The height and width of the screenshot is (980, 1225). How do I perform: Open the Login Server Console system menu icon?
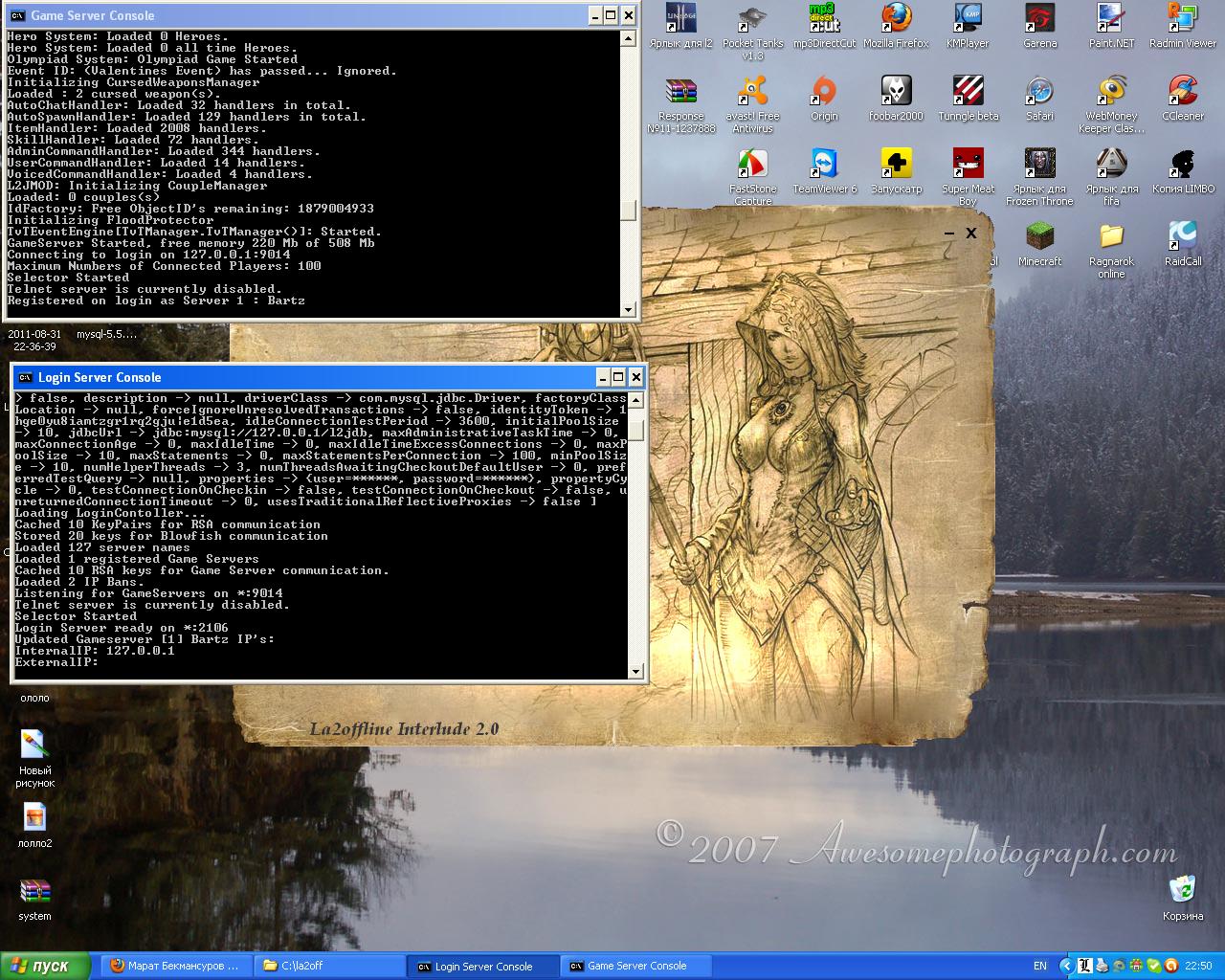point(25,377)
